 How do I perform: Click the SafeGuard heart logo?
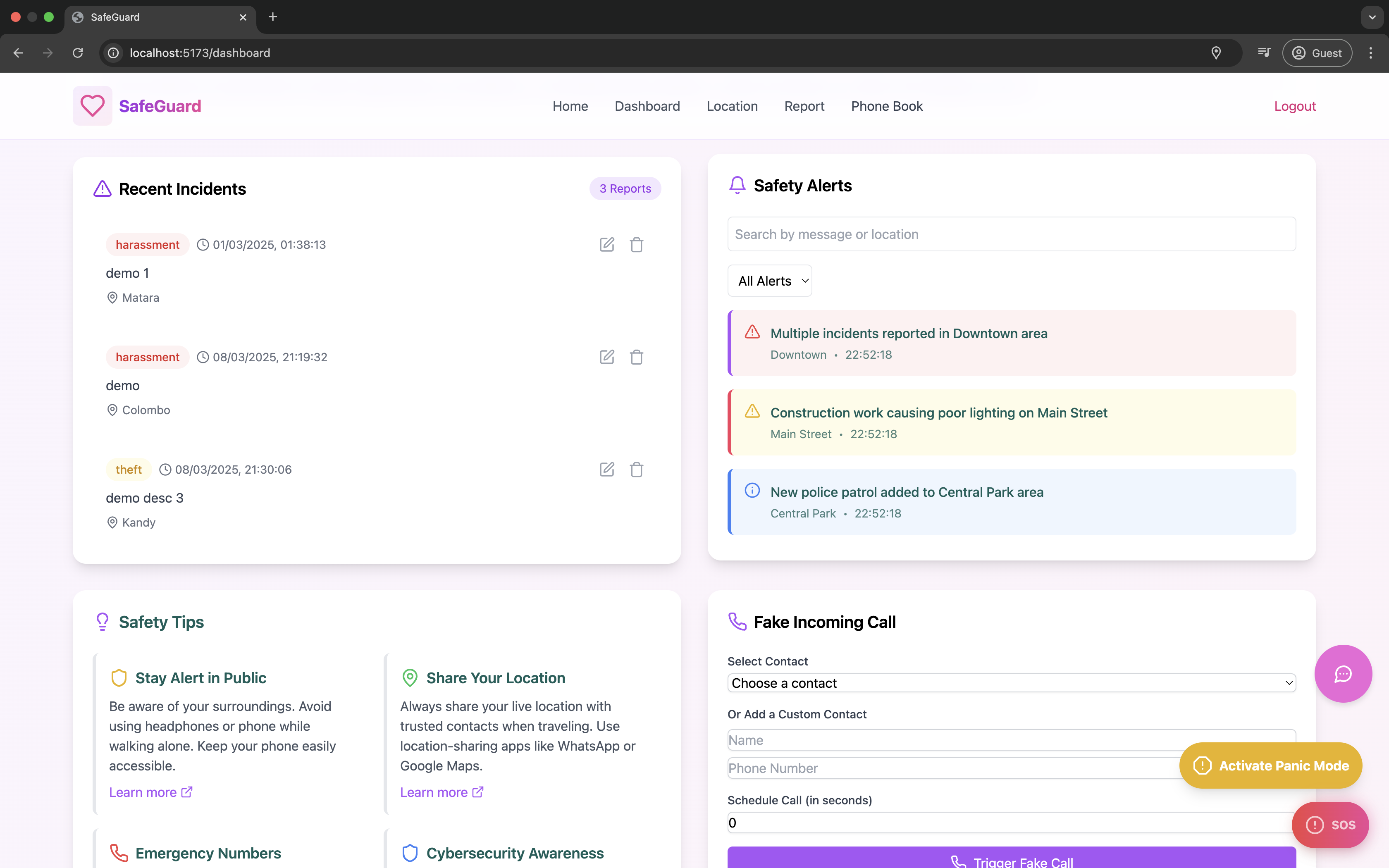click(93, 106)
